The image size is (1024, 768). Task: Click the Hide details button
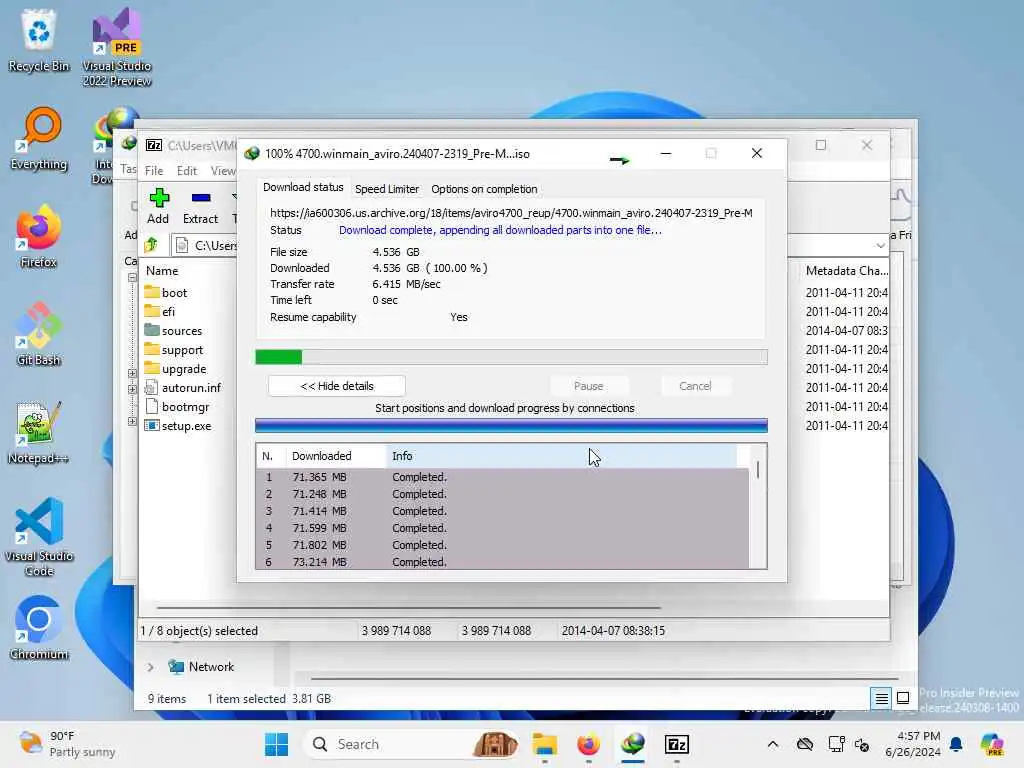tap(337, 386)
